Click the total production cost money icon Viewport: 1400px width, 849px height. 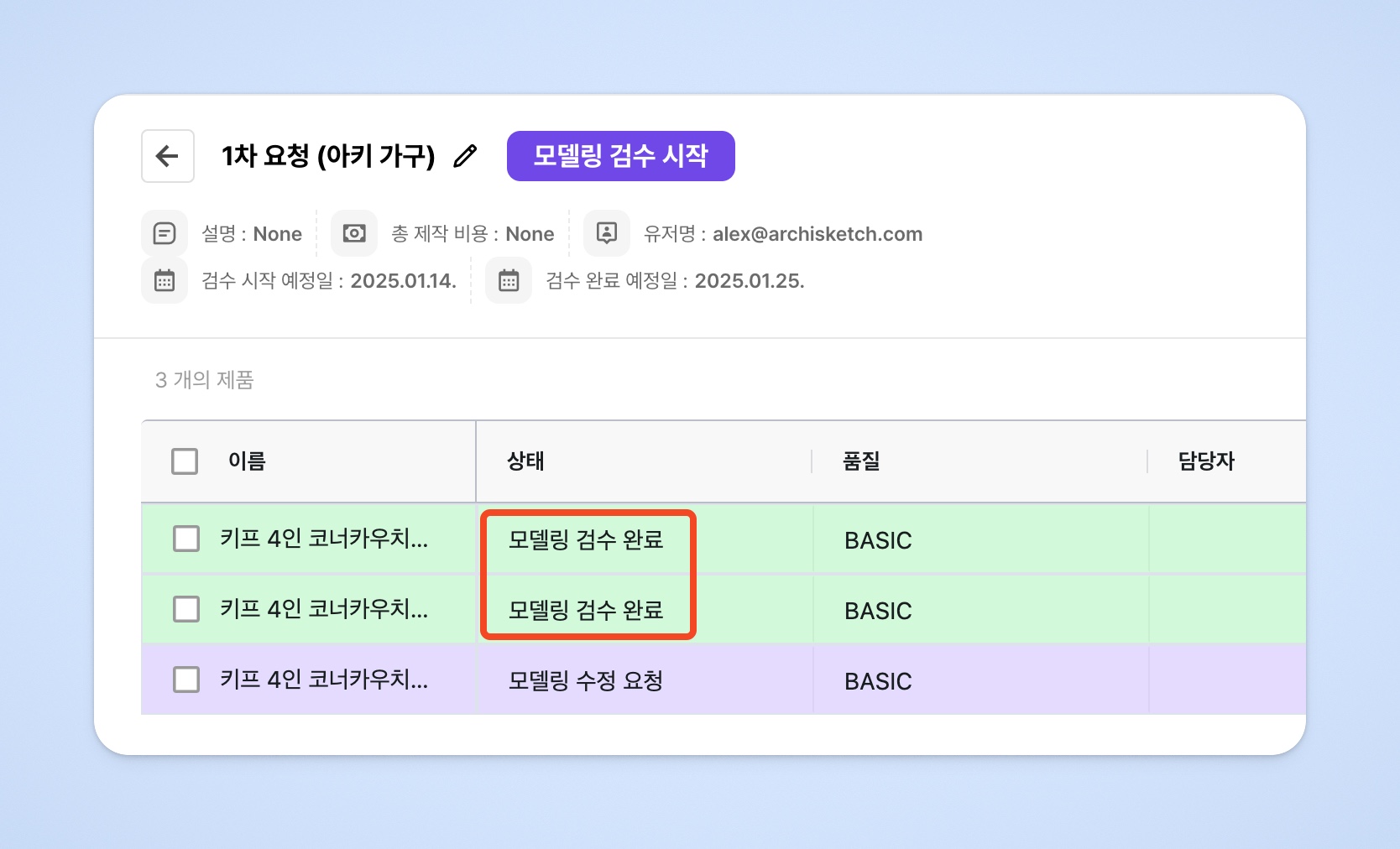pos(354,233)
